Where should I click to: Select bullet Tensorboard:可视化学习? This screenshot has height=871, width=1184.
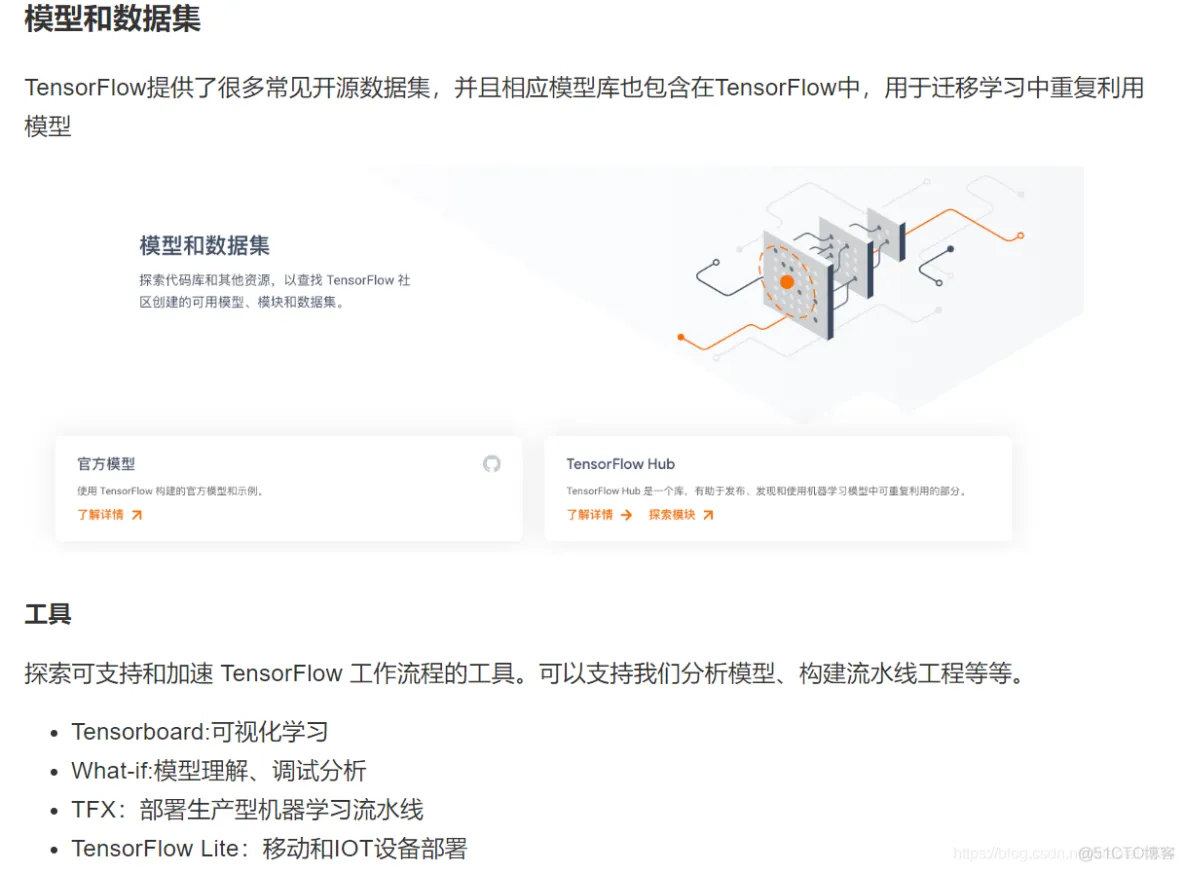[x=200, y=731]
